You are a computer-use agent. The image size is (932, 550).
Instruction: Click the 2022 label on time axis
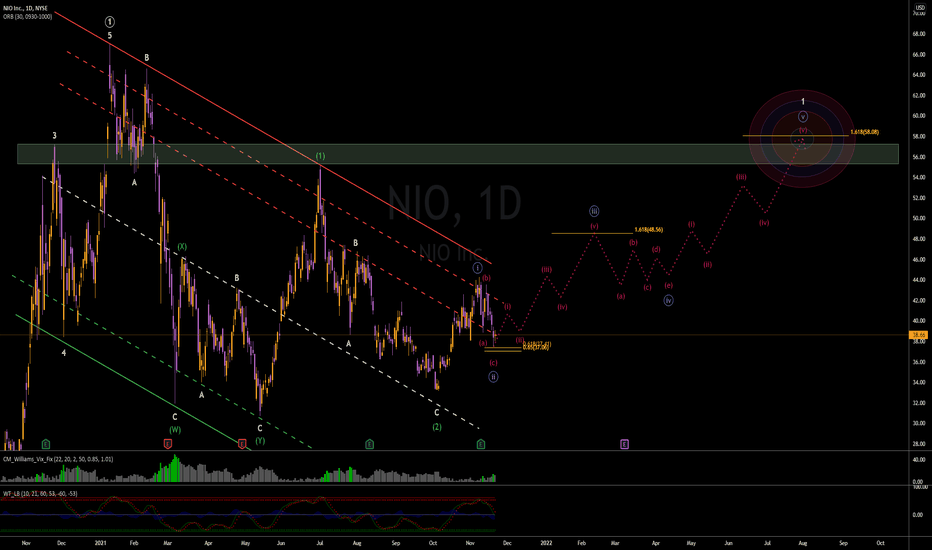[x=546, y=543]
